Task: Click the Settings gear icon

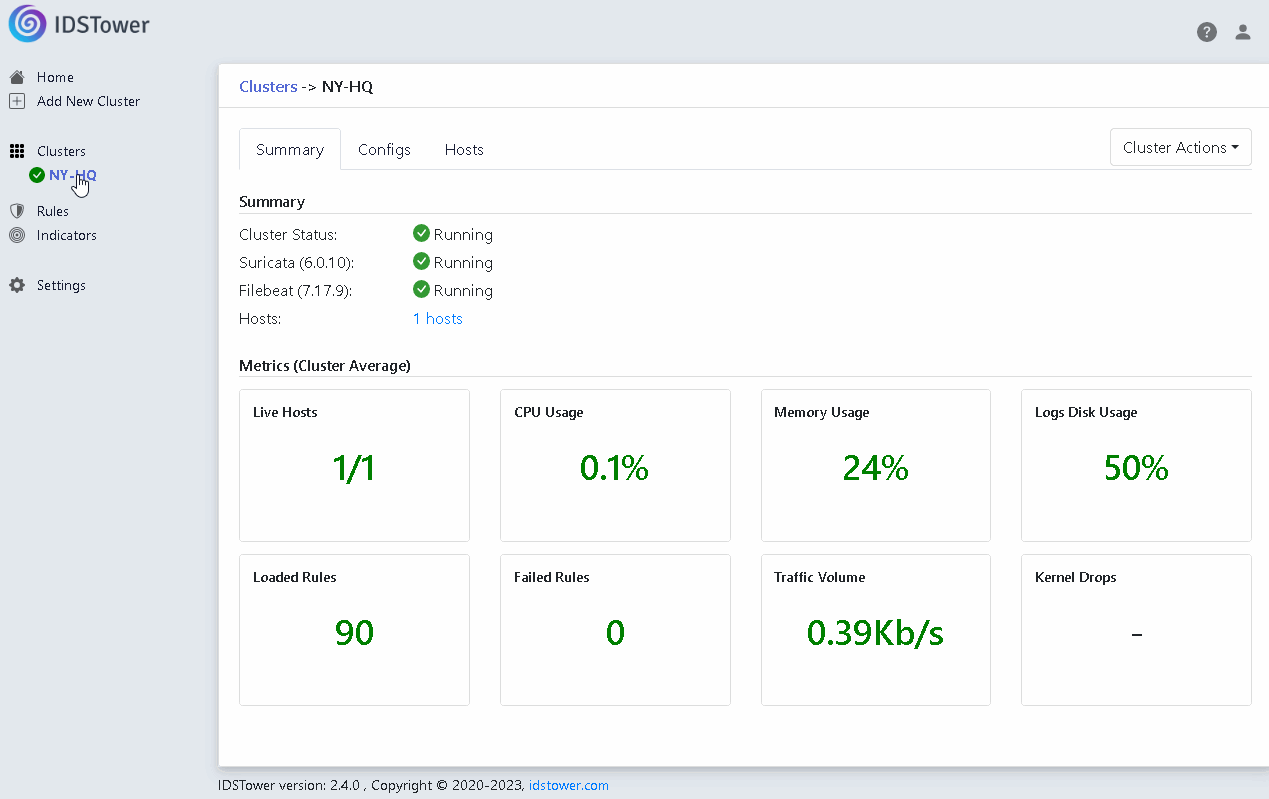Action: coord(17,285)
